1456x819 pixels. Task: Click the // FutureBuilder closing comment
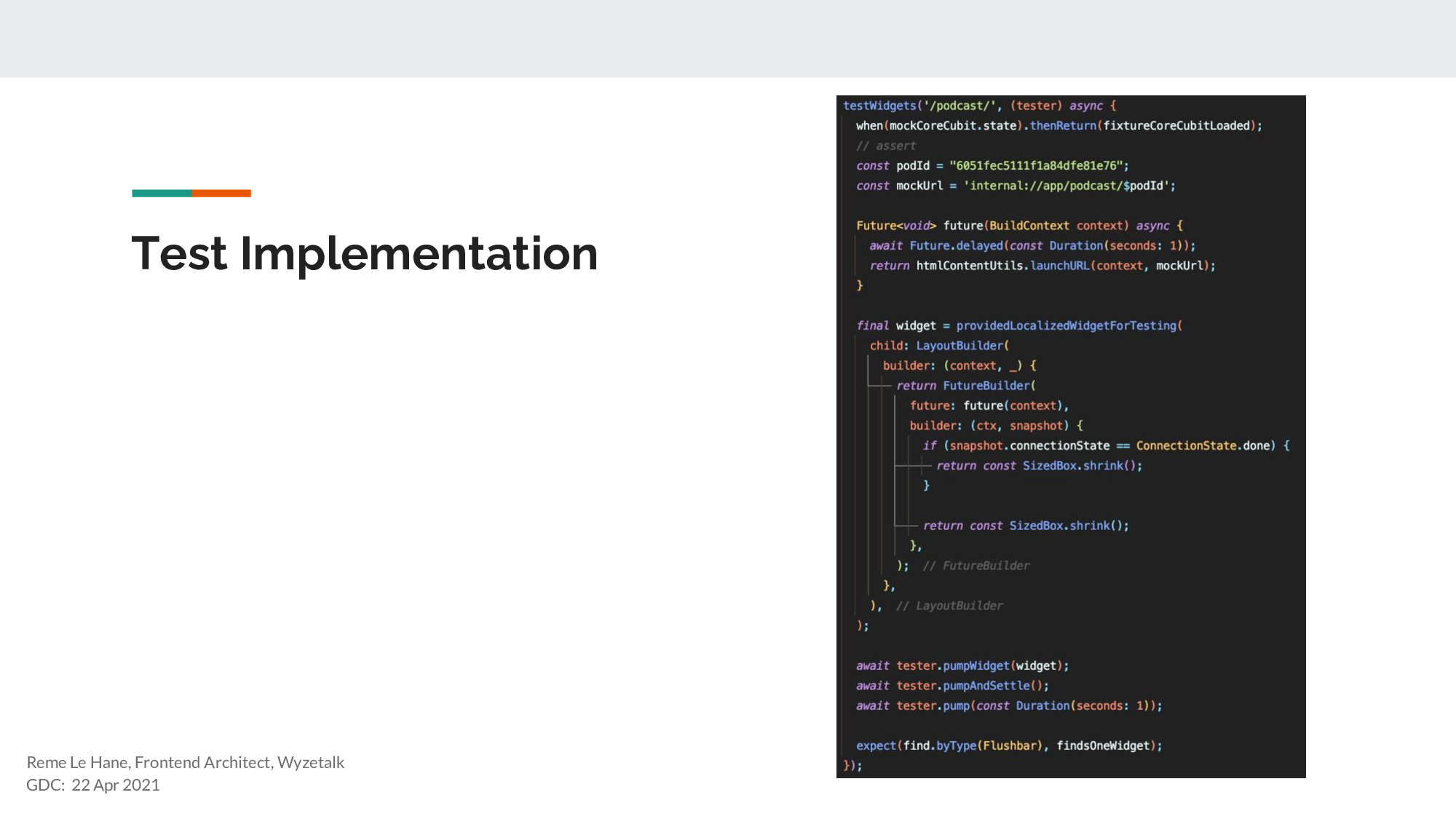pos(976,566)
